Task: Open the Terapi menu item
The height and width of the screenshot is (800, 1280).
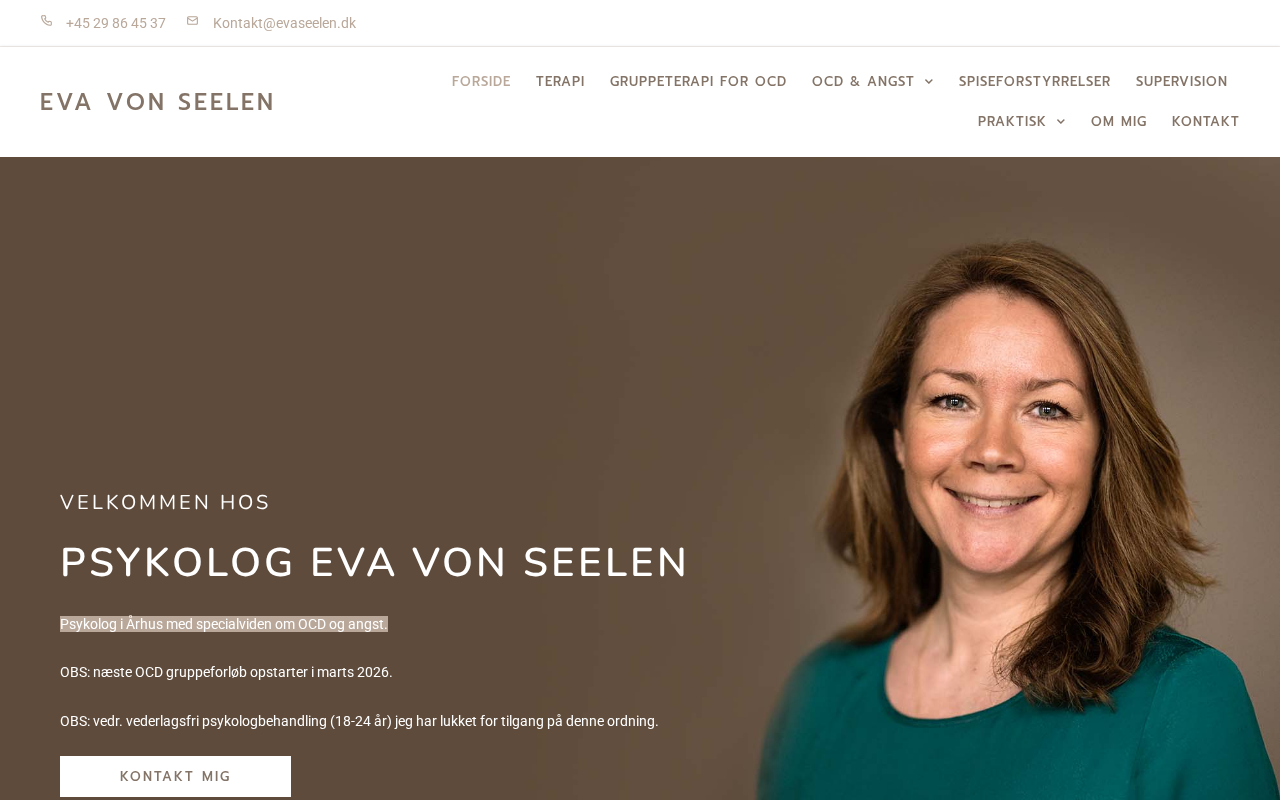Action: (560, 82)
